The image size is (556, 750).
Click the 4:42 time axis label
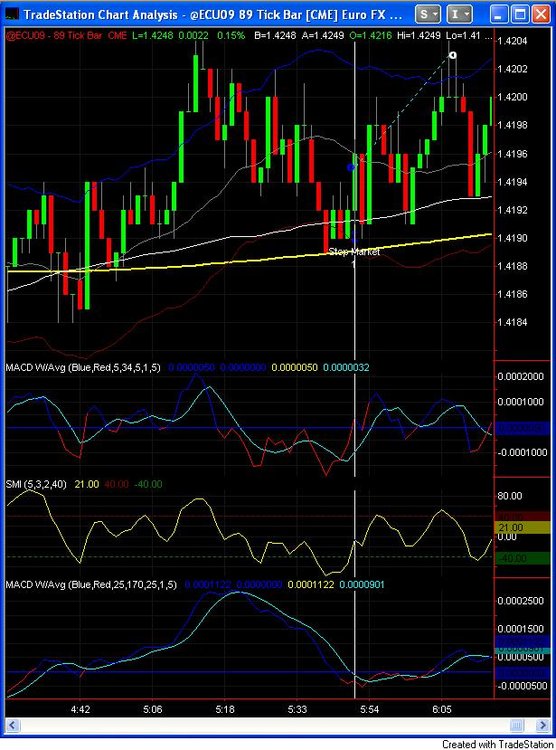[80, 709]
